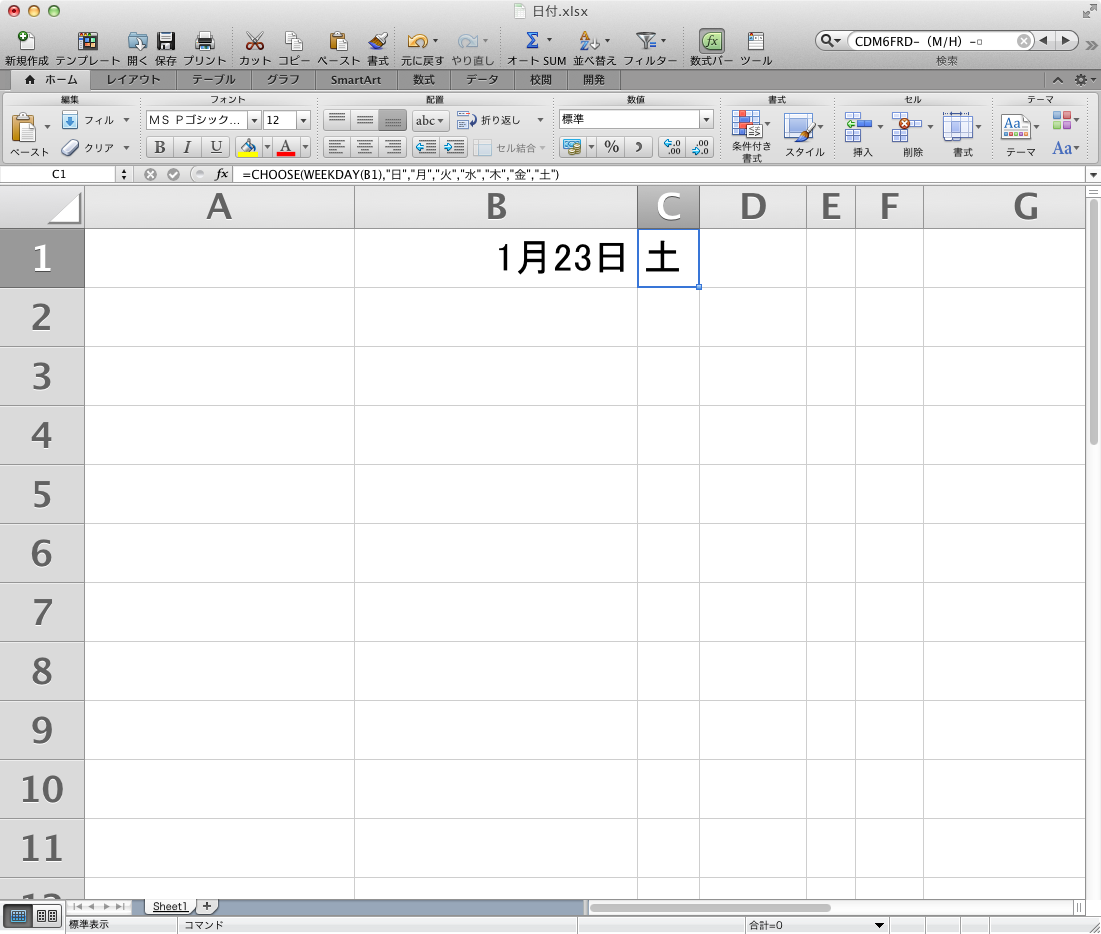Select cell B1 containing 1月23日
The width and height of the screenshot is (1101, 934).
point(495,258)
